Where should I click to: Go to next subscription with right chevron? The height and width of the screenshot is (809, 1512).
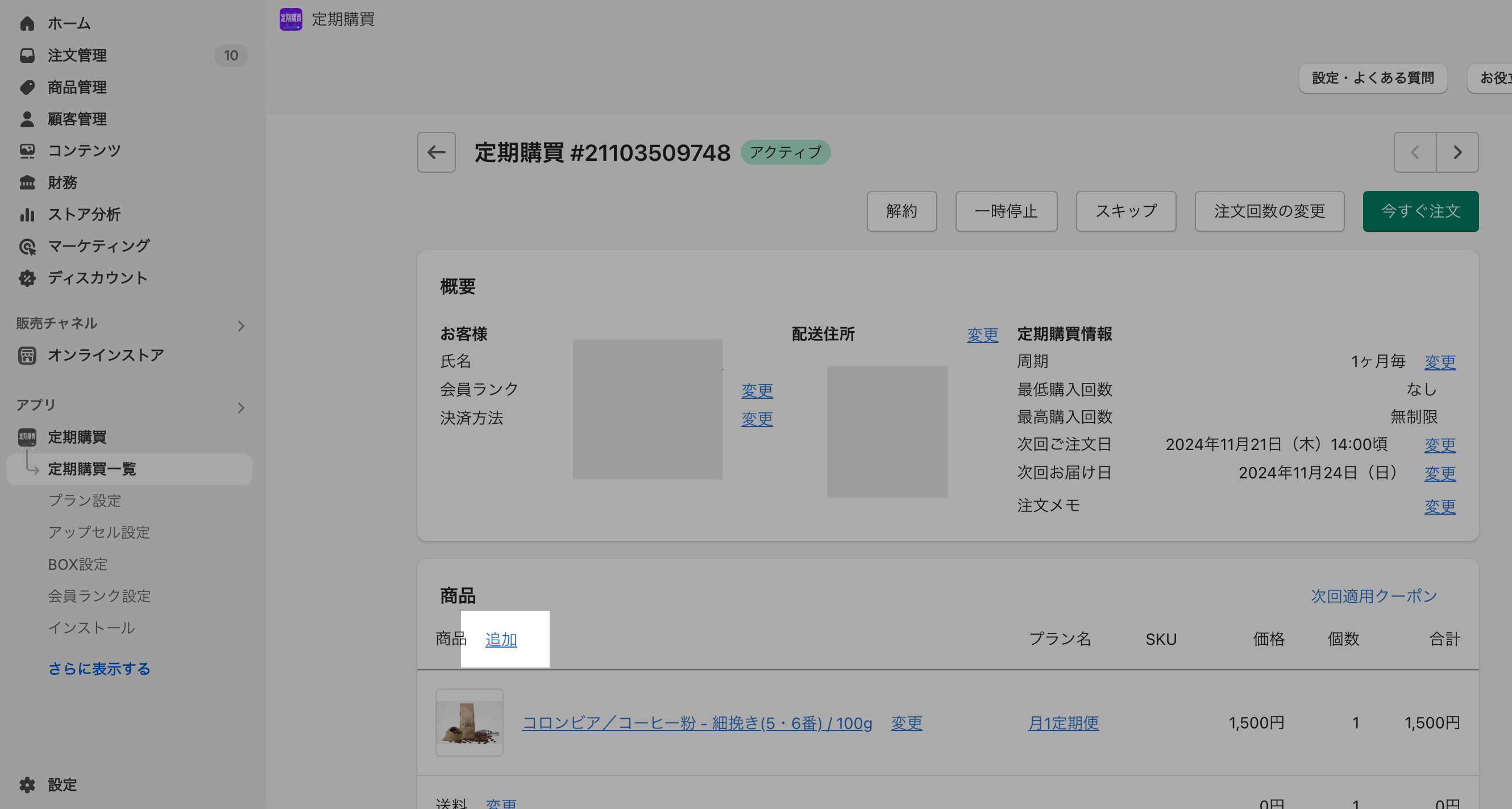point(1457,152)
